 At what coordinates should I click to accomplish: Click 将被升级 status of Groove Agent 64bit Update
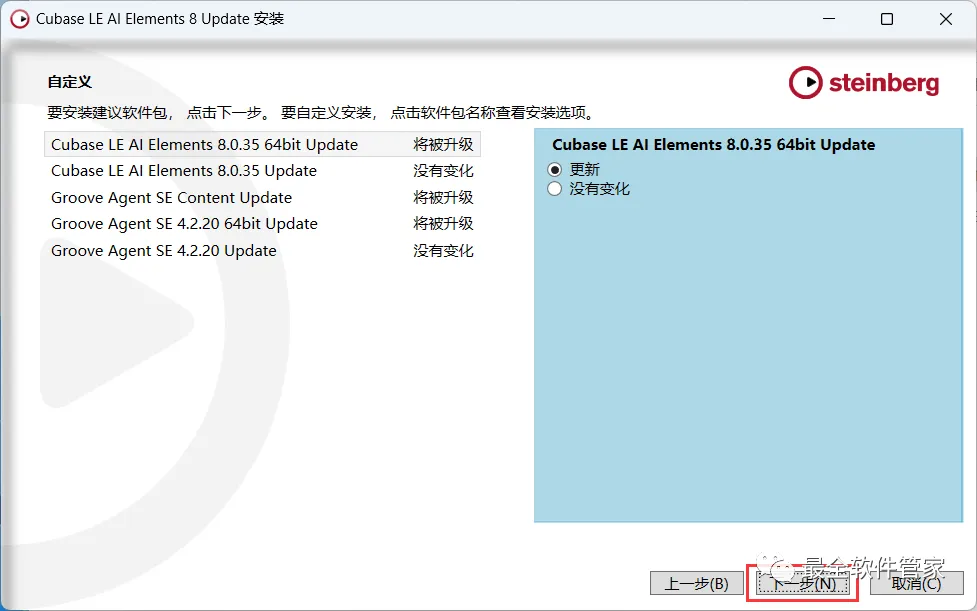[x=443, y=224]
